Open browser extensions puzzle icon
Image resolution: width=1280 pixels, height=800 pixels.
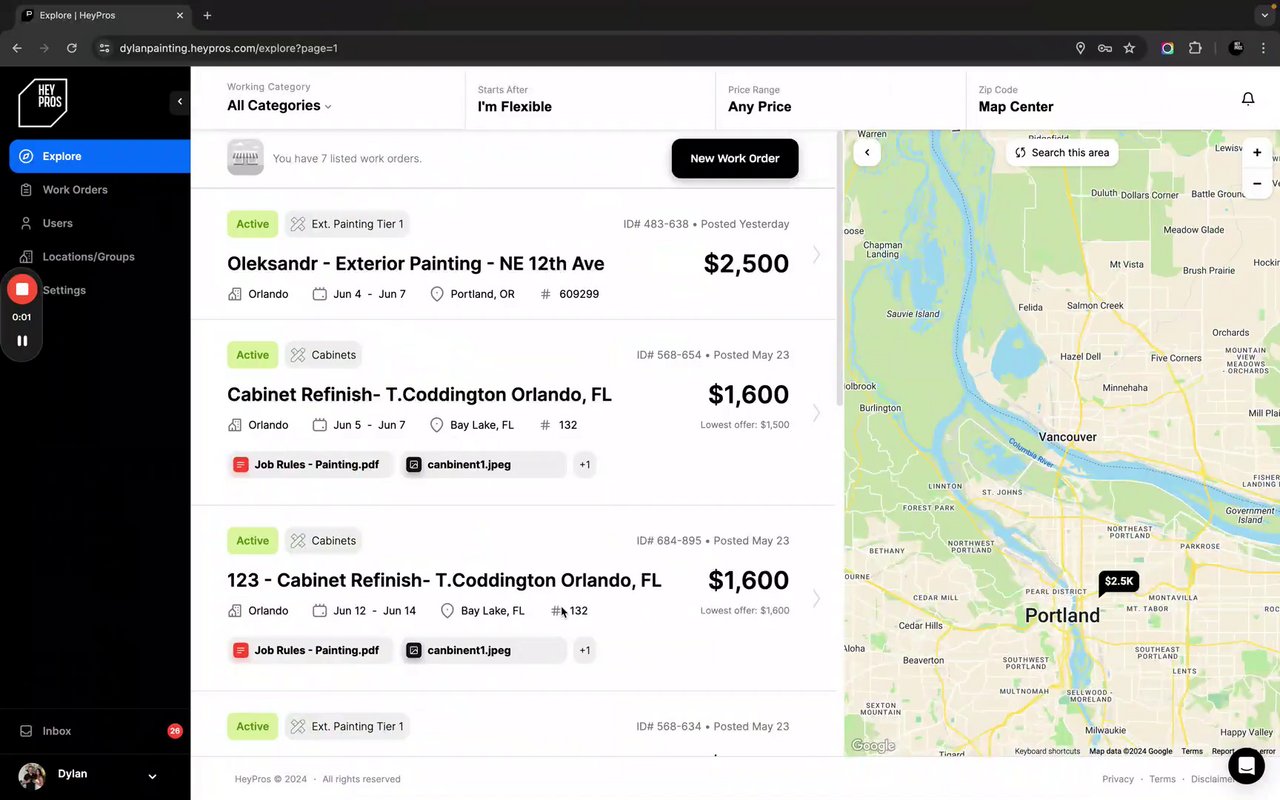[x=1195, y=48]
